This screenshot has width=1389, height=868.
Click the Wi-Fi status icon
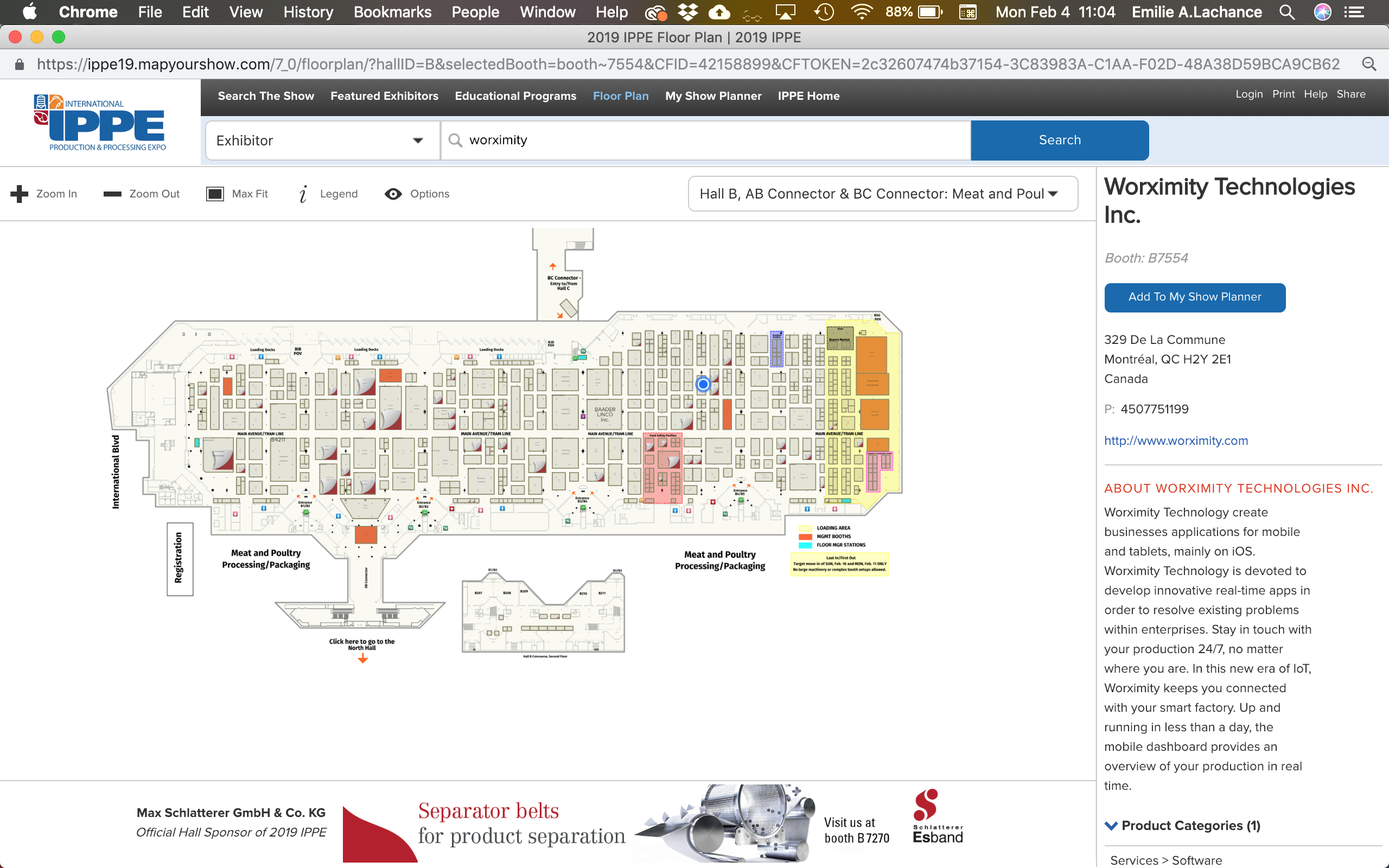coord(861,11)
